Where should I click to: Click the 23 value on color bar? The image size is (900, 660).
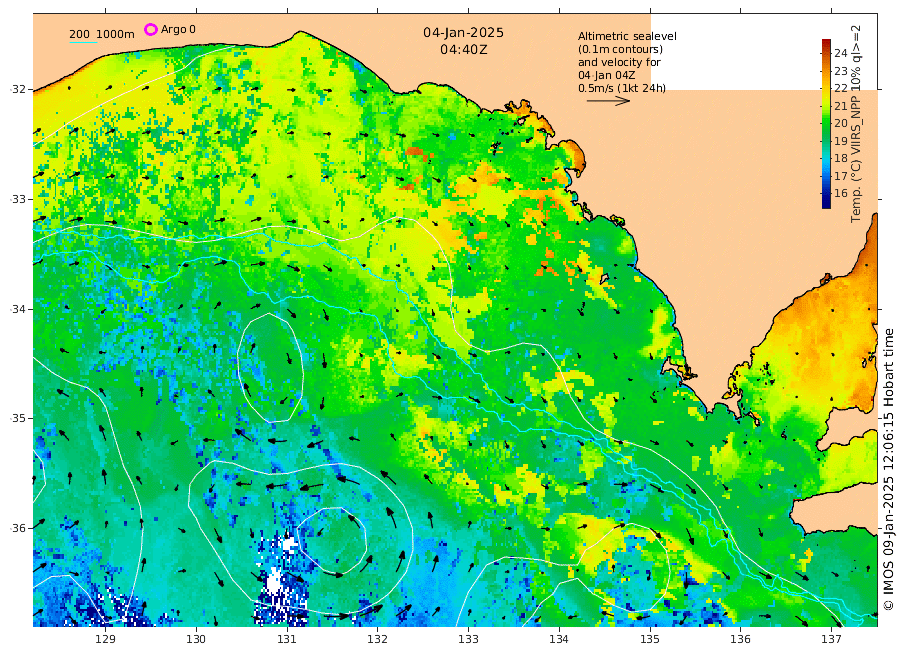tap(841, 71)
